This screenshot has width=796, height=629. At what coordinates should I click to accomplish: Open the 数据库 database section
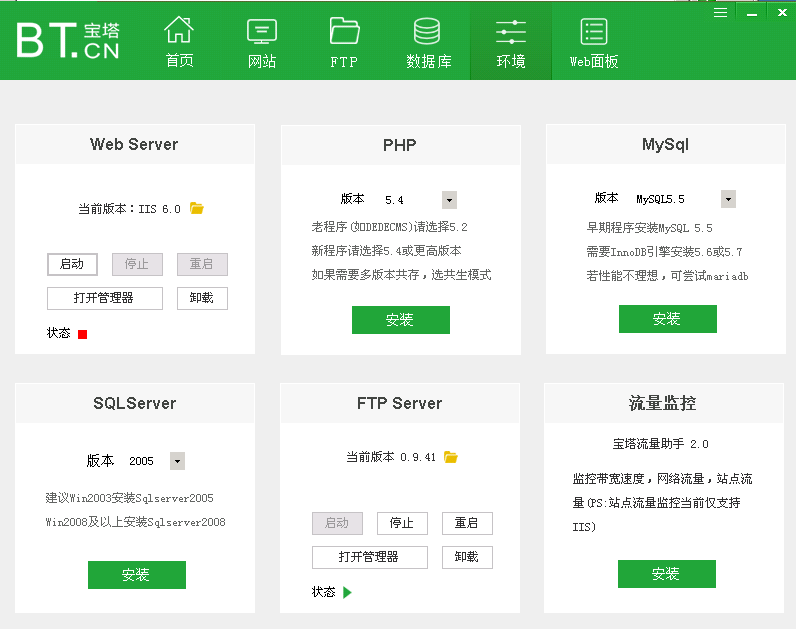point(427,43)
